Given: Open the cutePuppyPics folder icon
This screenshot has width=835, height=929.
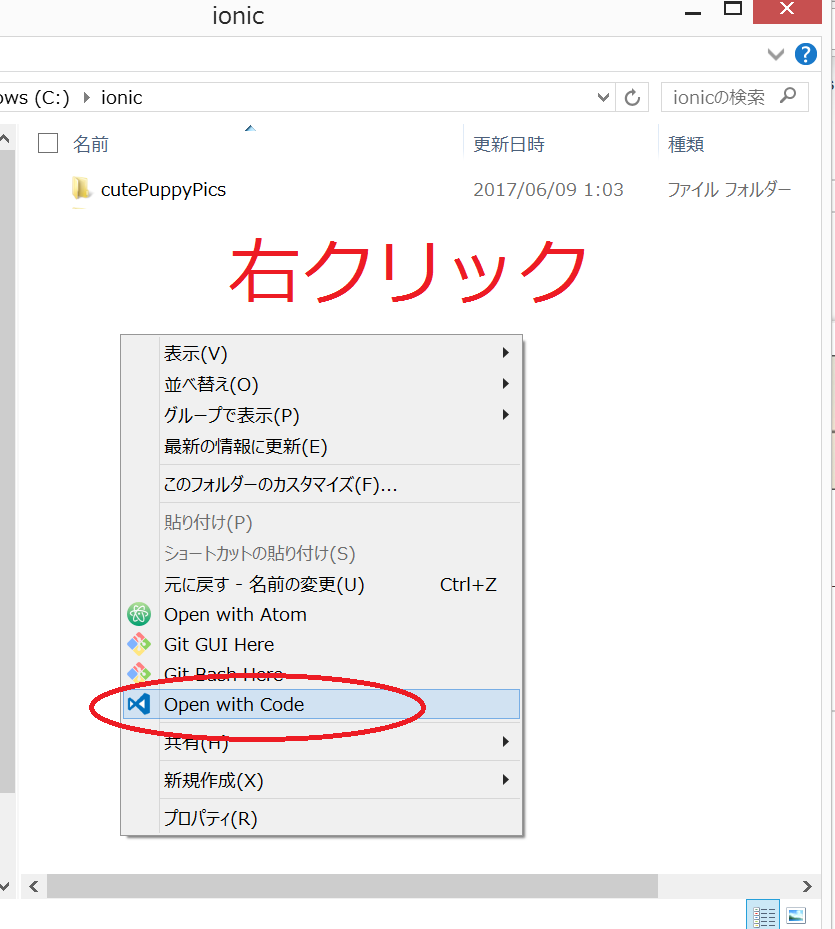Looking at the screenshot, I should [x=82, y=189].
